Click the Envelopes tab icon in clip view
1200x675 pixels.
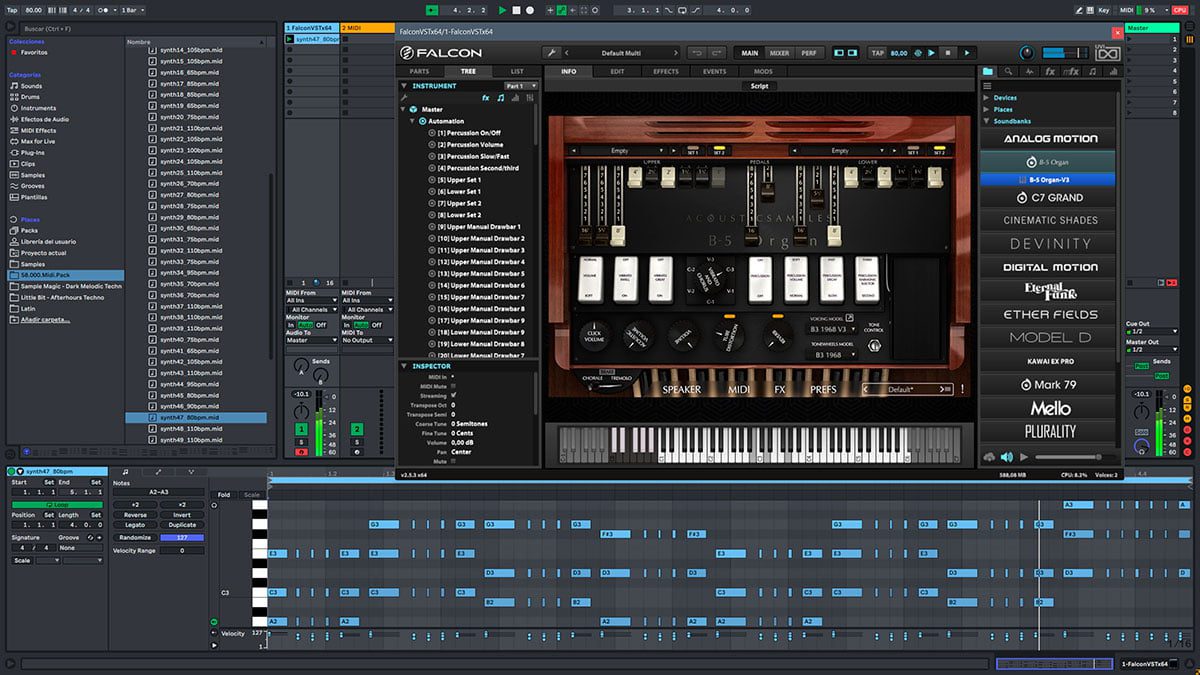(159, 471)
